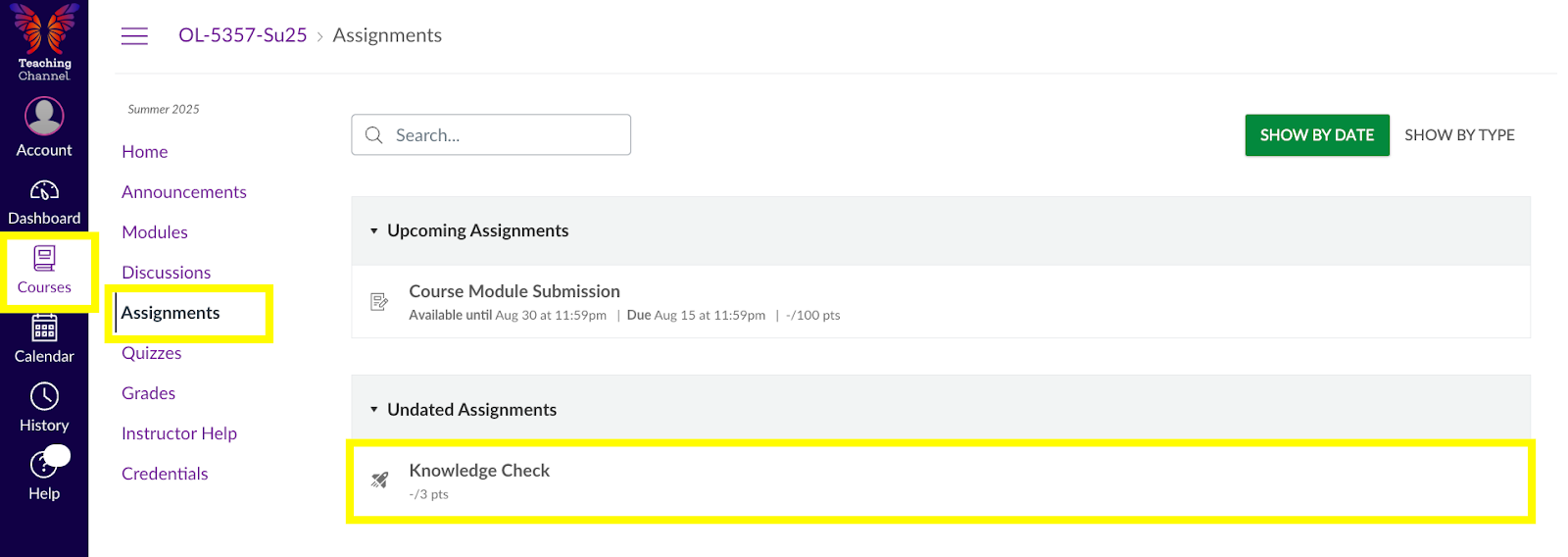
Task: Open the Calendar icon in sidebar
Action: (x=44, y=329)
